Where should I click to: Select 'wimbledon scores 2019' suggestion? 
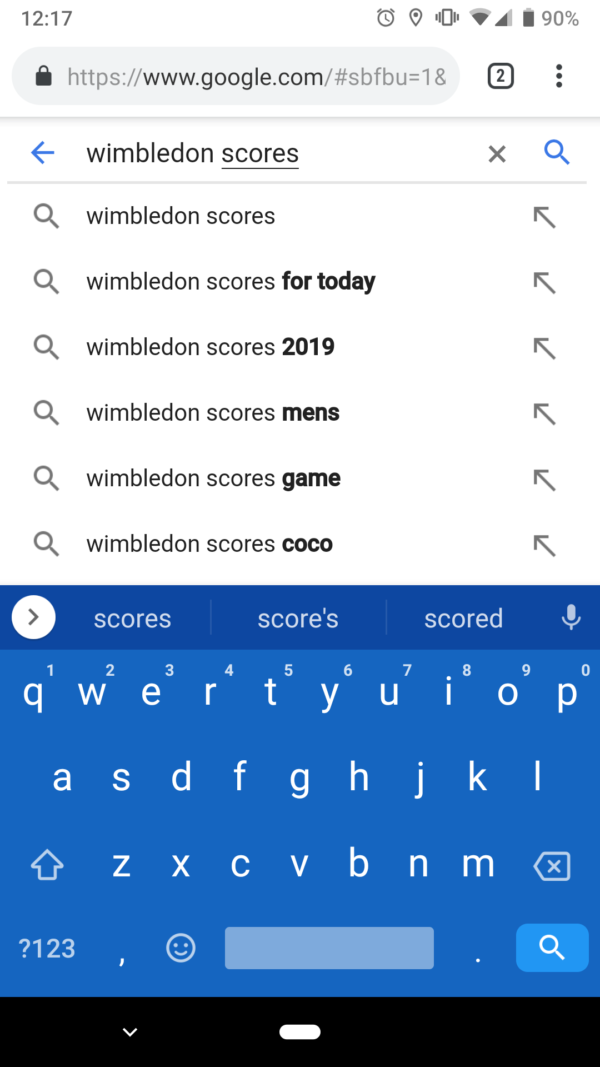tap(210, 347)
